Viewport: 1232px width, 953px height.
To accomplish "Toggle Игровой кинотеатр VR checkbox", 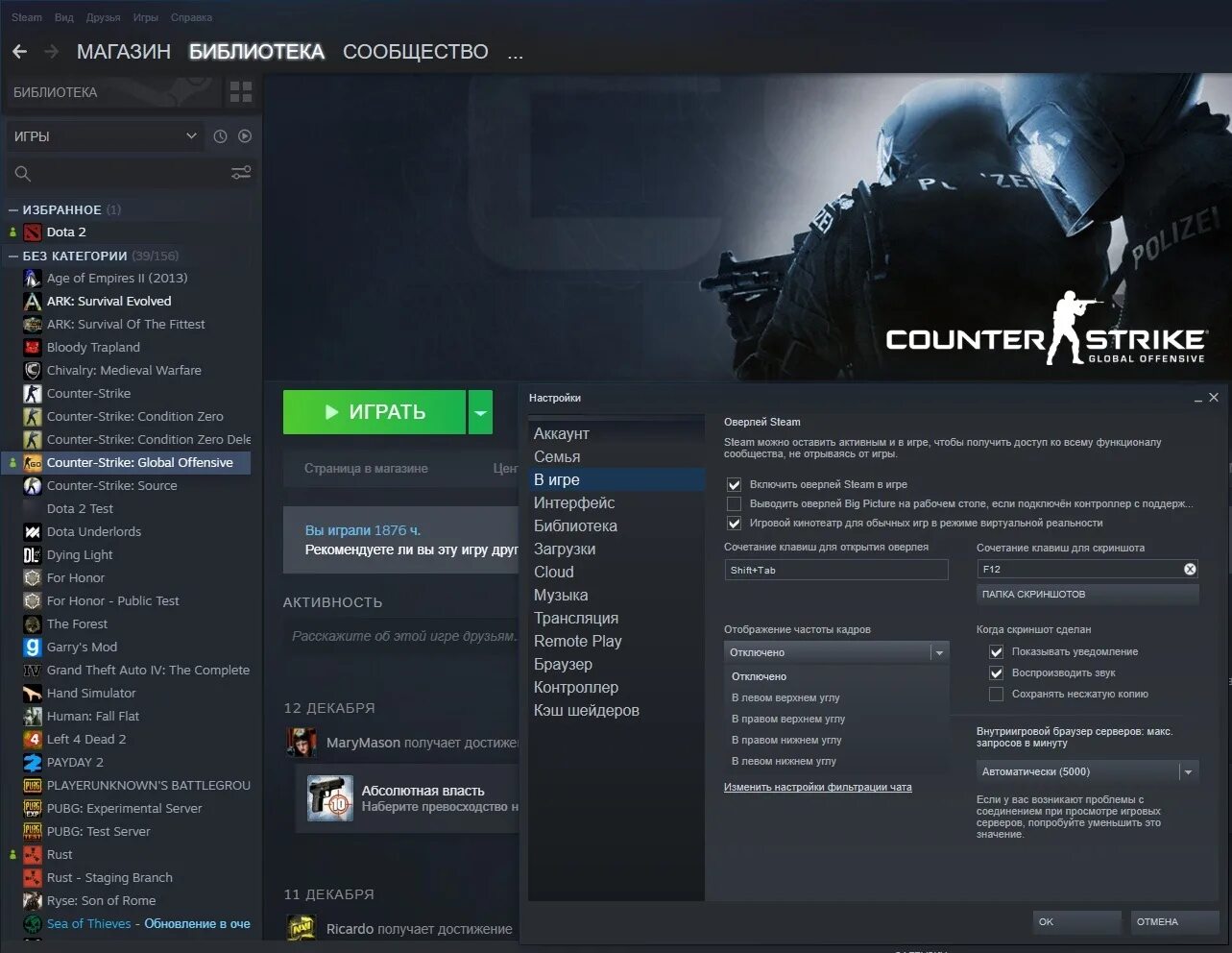I will pos(735,524).
